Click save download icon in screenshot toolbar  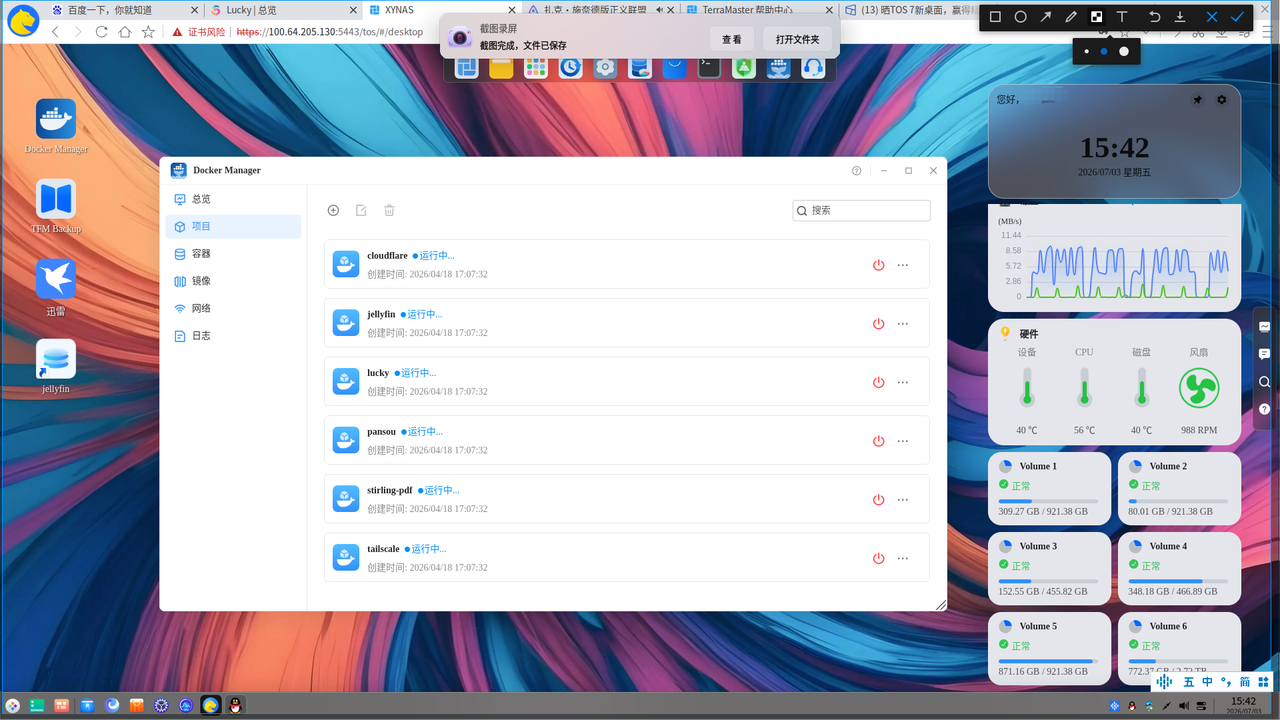point(1180,17)
